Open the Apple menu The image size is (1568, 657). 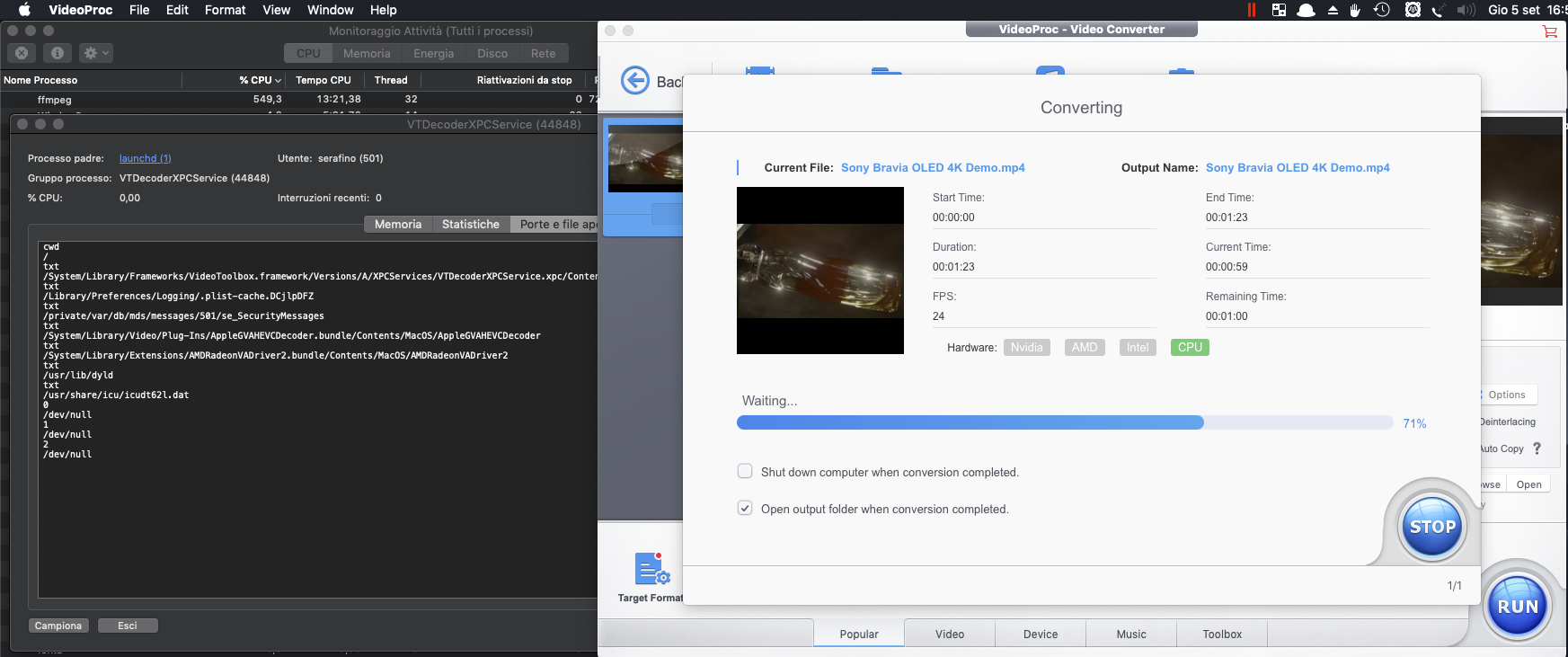tap(24, 10)
